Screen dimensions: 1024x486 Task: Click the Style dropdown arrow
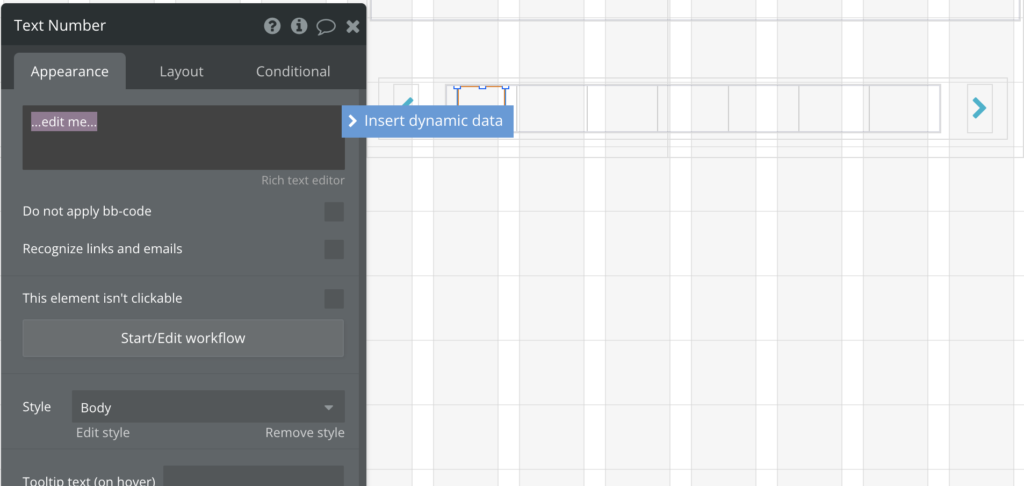[329, 408]
